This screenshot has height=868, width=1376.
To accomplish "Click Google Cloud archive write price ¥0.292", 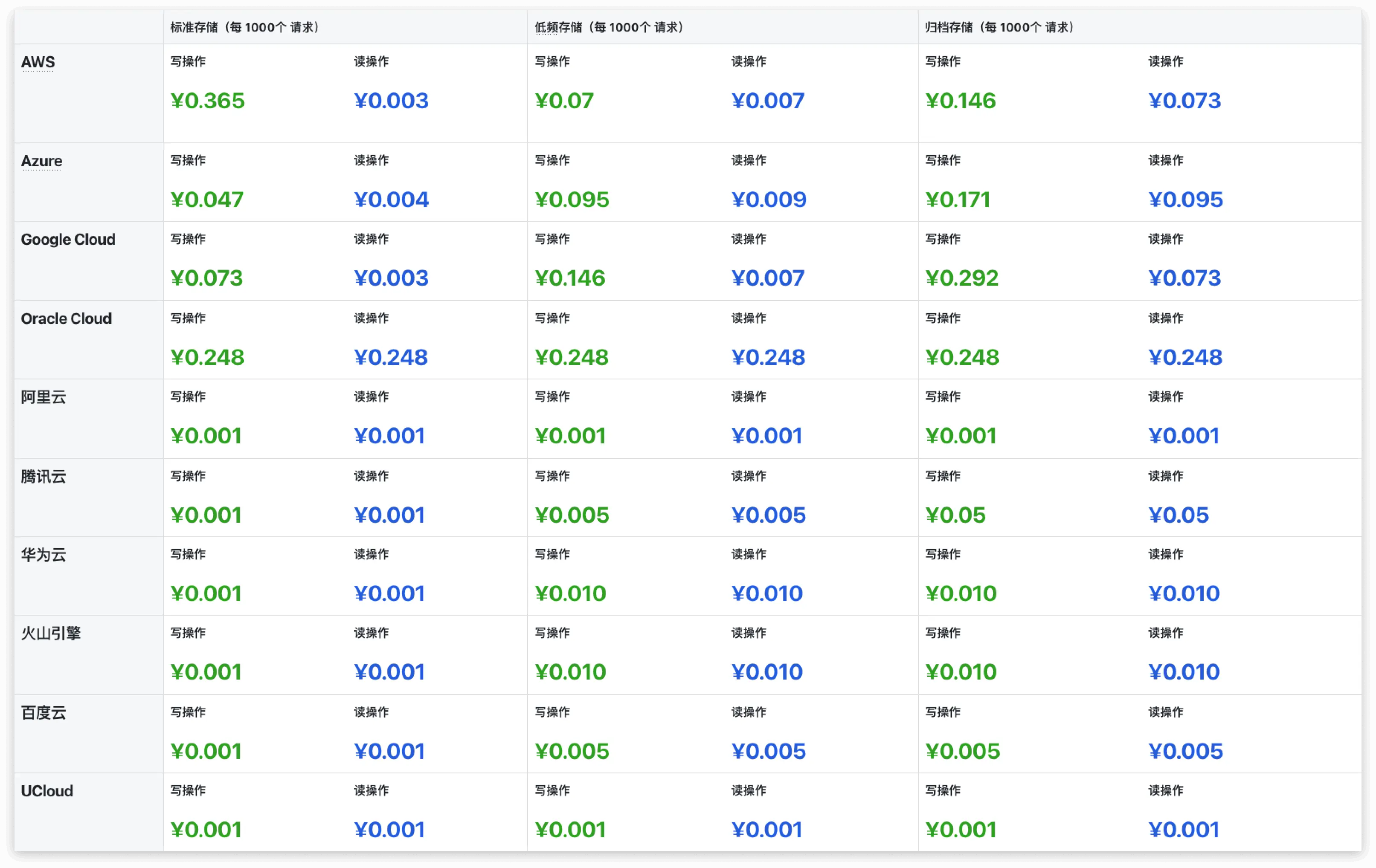I will (962, 278).
